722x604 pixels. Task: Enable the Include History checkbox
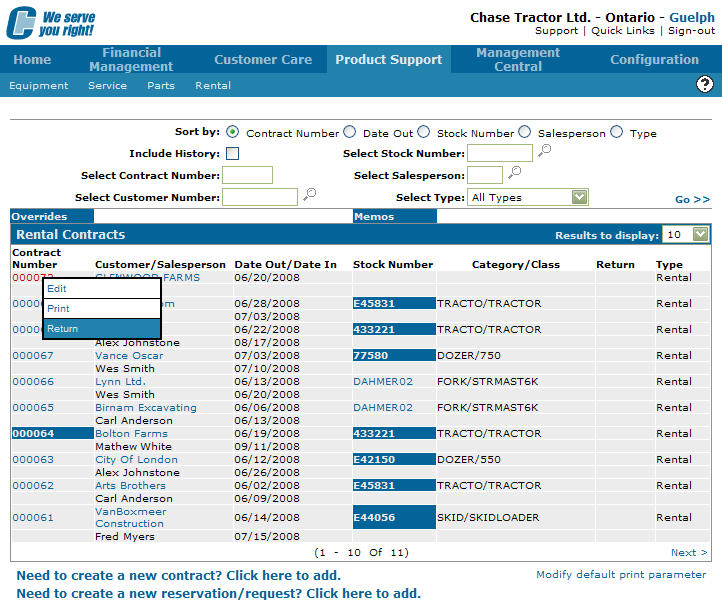(x=233, y=153)
